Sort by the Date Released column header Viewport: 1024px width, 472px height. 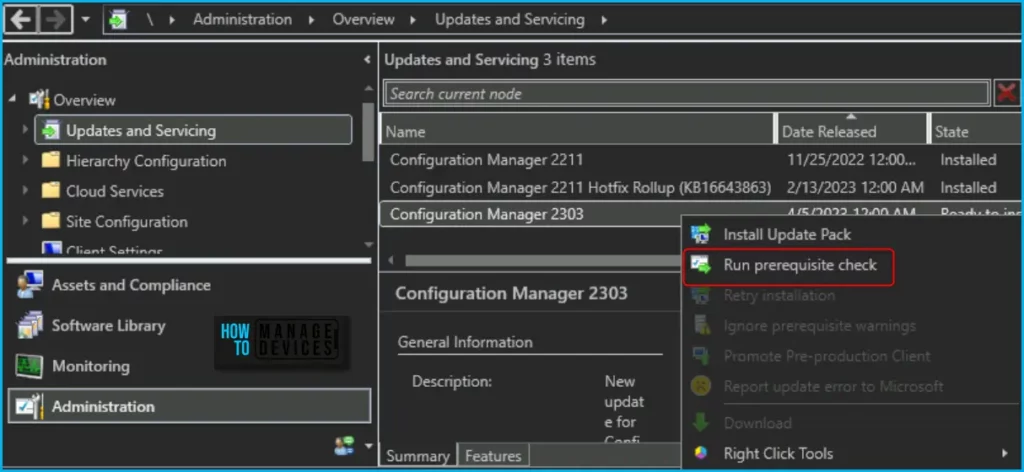point(852,131)
